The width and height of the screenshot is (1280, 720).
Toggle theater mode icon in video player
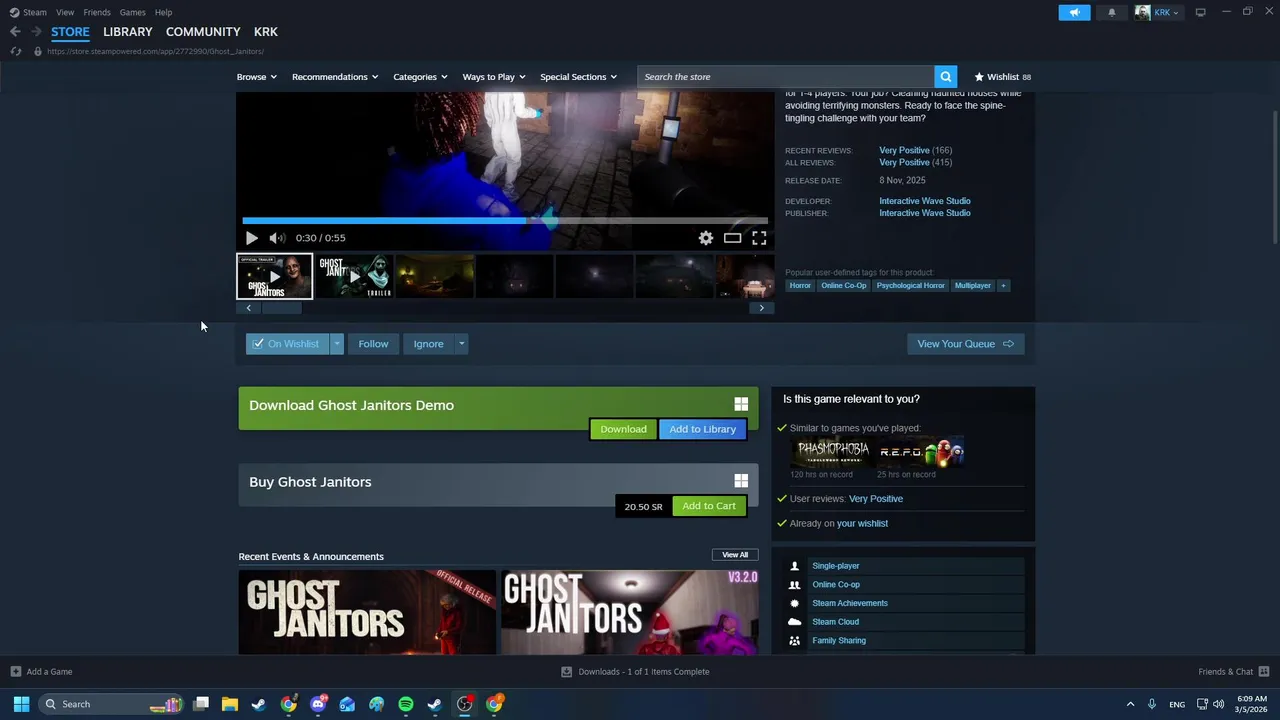pos(733,238)
